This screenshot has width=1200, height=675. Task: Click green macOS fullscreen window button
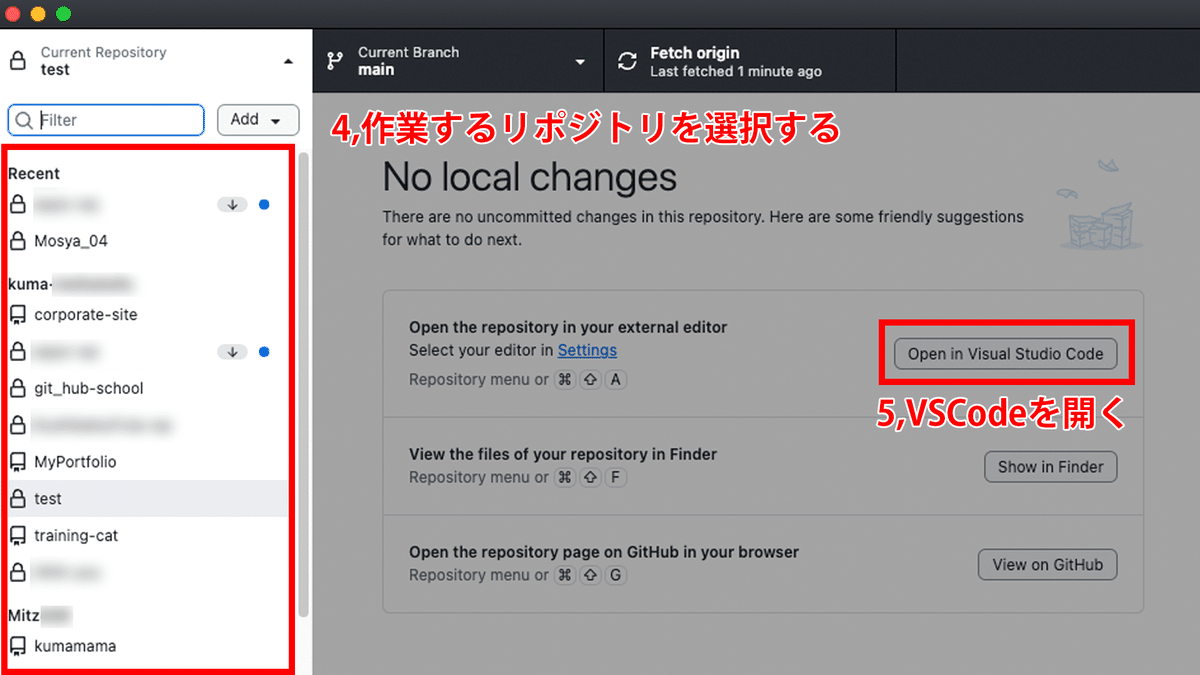63,14
